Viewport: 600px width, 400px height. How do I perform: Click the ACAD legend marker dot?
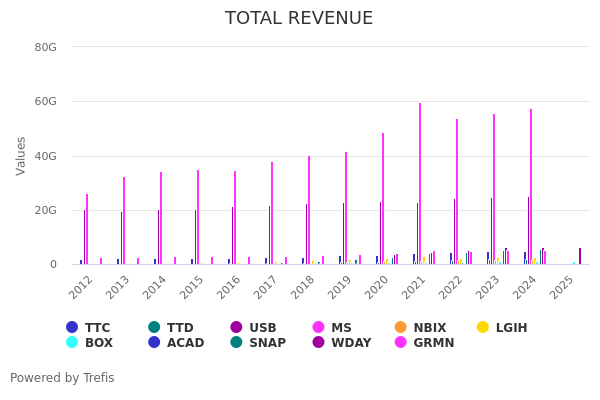pos(154,342)
